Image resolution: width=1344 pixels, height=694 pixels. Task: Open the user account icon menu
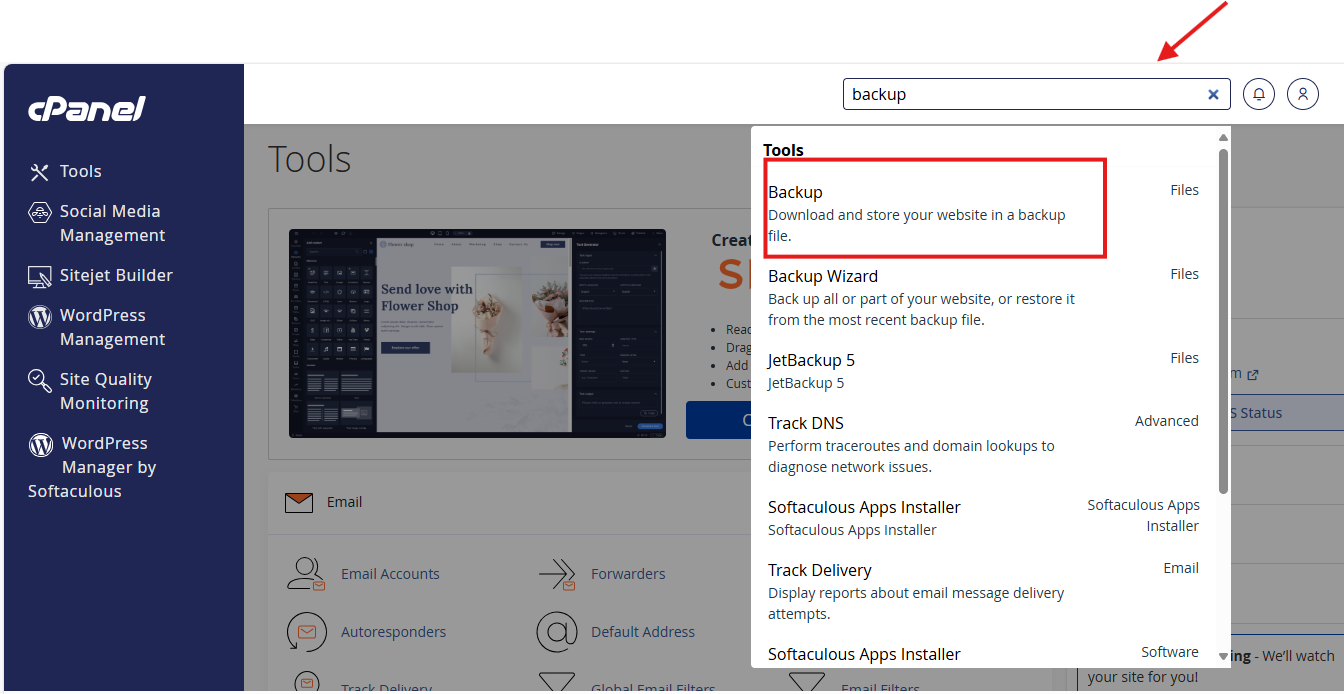click(x=1302, y=94)
